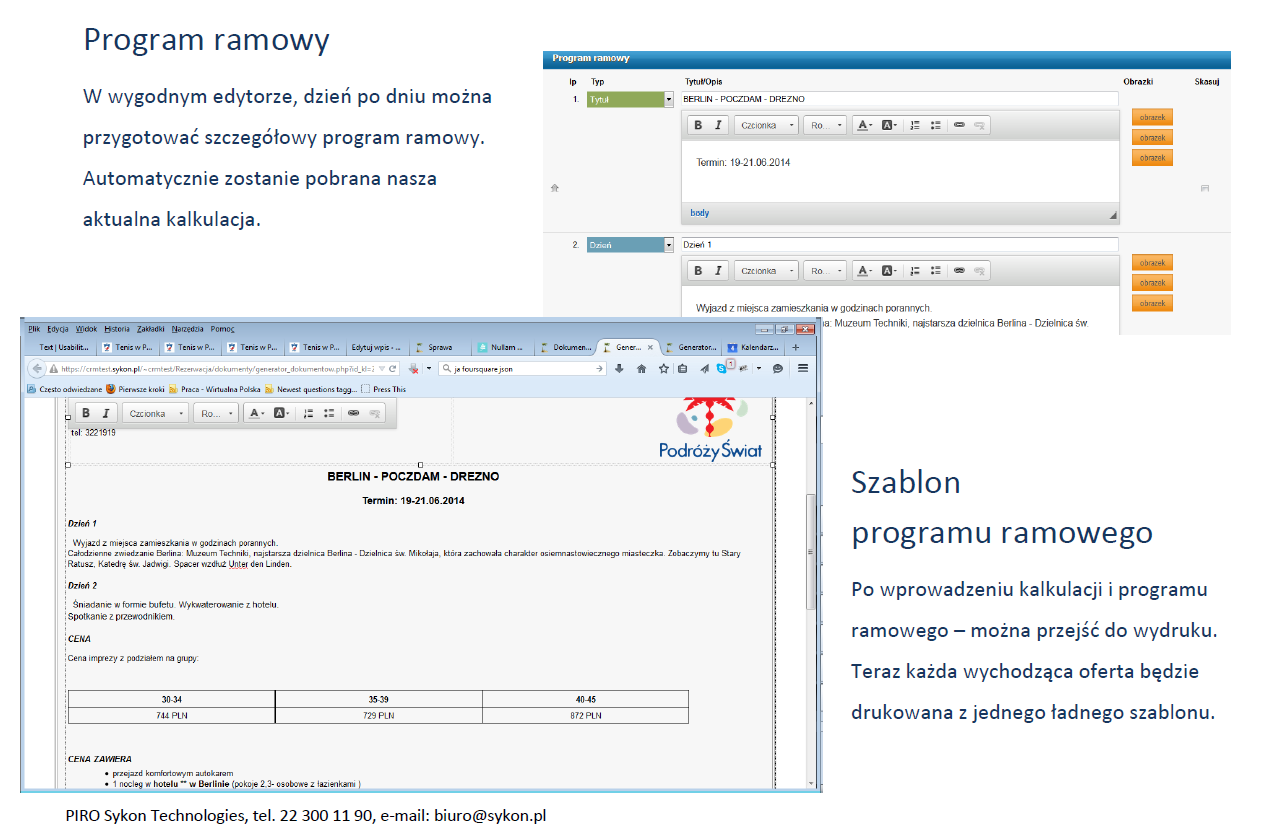Click the body tag in editor status bar
Image resolution: width=1272 pixels, height=836 pixels.
coord(699,213)
